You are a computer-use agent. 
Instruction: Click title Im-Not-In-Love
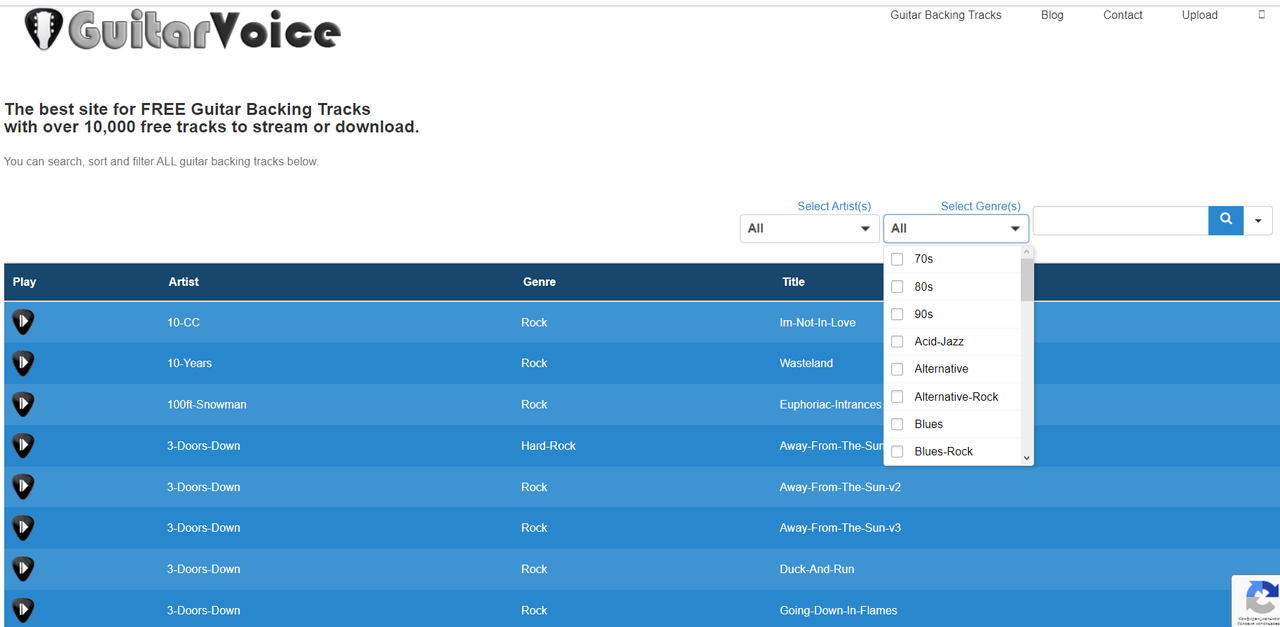tap(817, 322)
